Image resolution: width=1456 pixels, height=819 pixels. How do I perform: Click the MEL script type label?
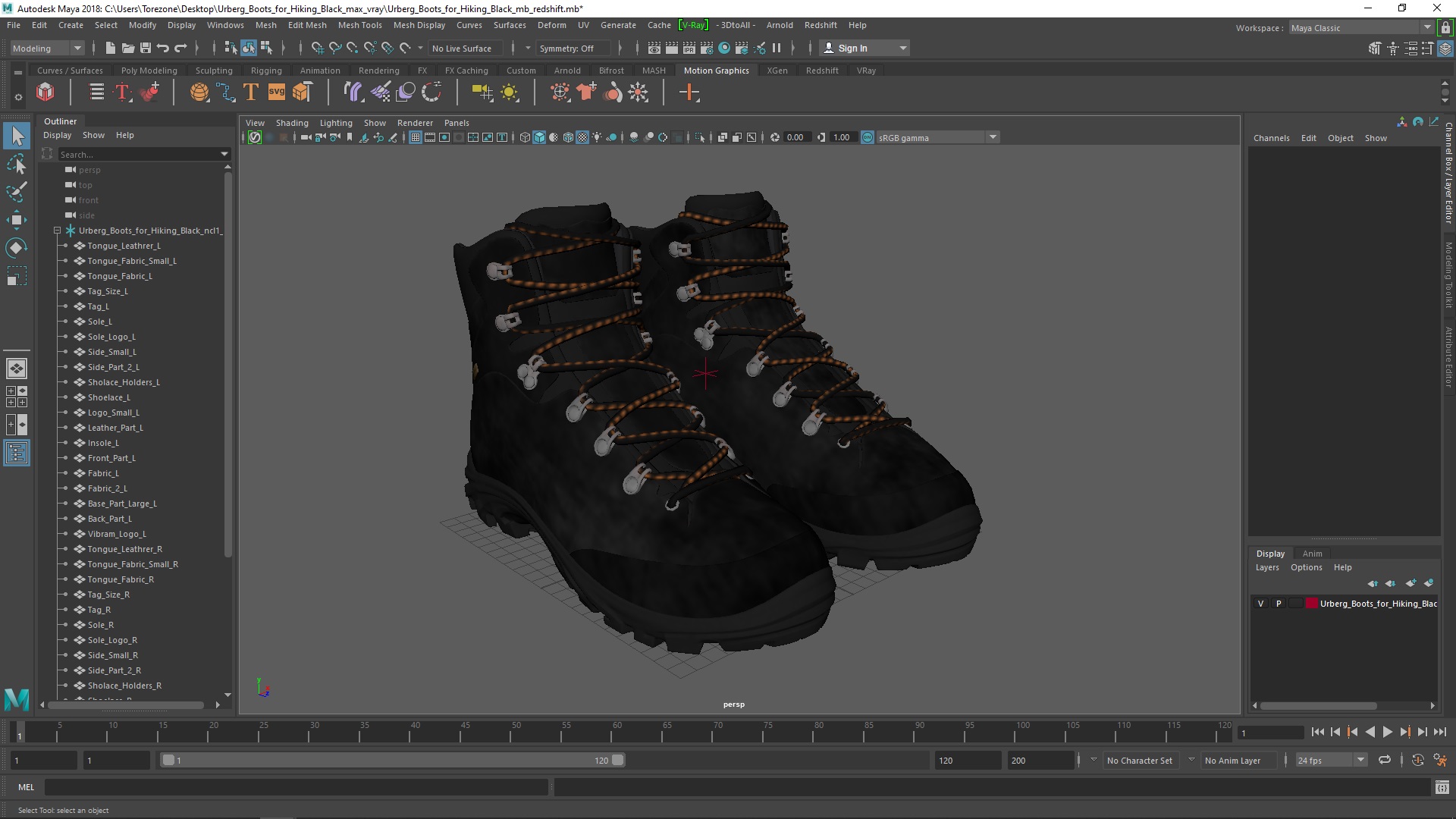(x=27, y=787)
